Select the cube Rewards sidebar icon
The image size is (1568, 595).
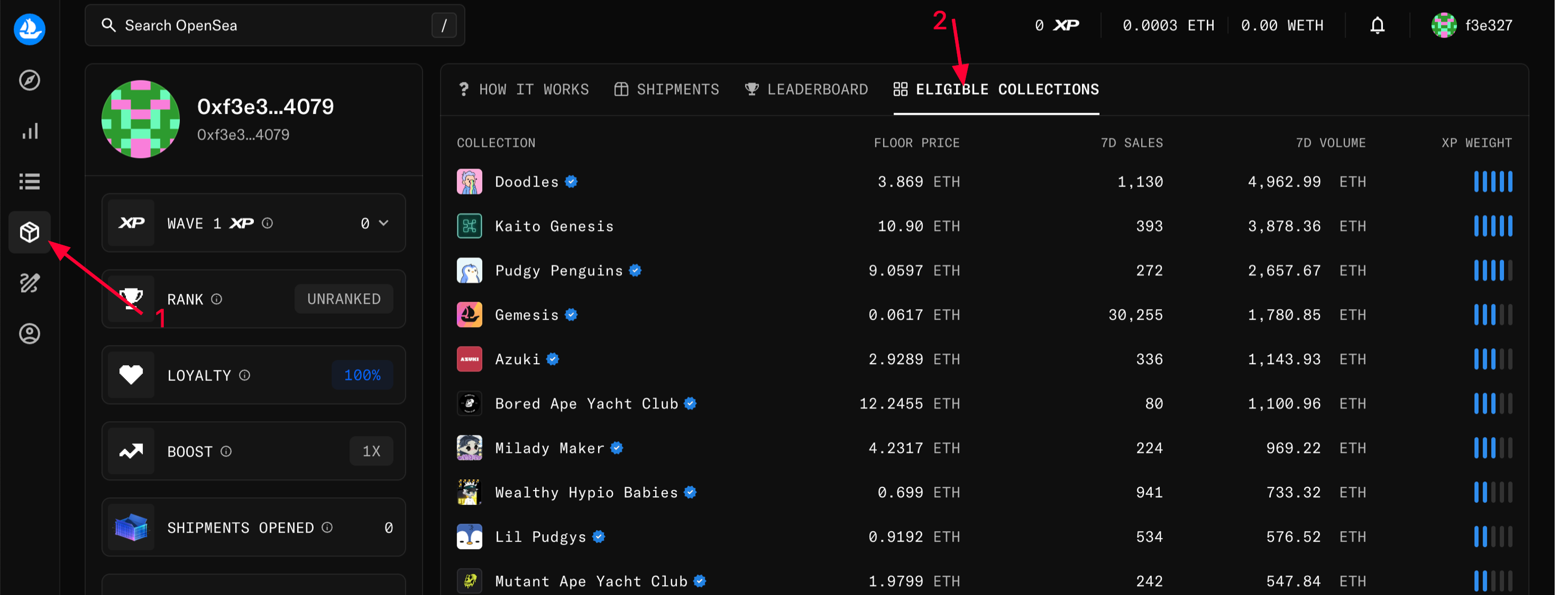click(x=29, y=232)
